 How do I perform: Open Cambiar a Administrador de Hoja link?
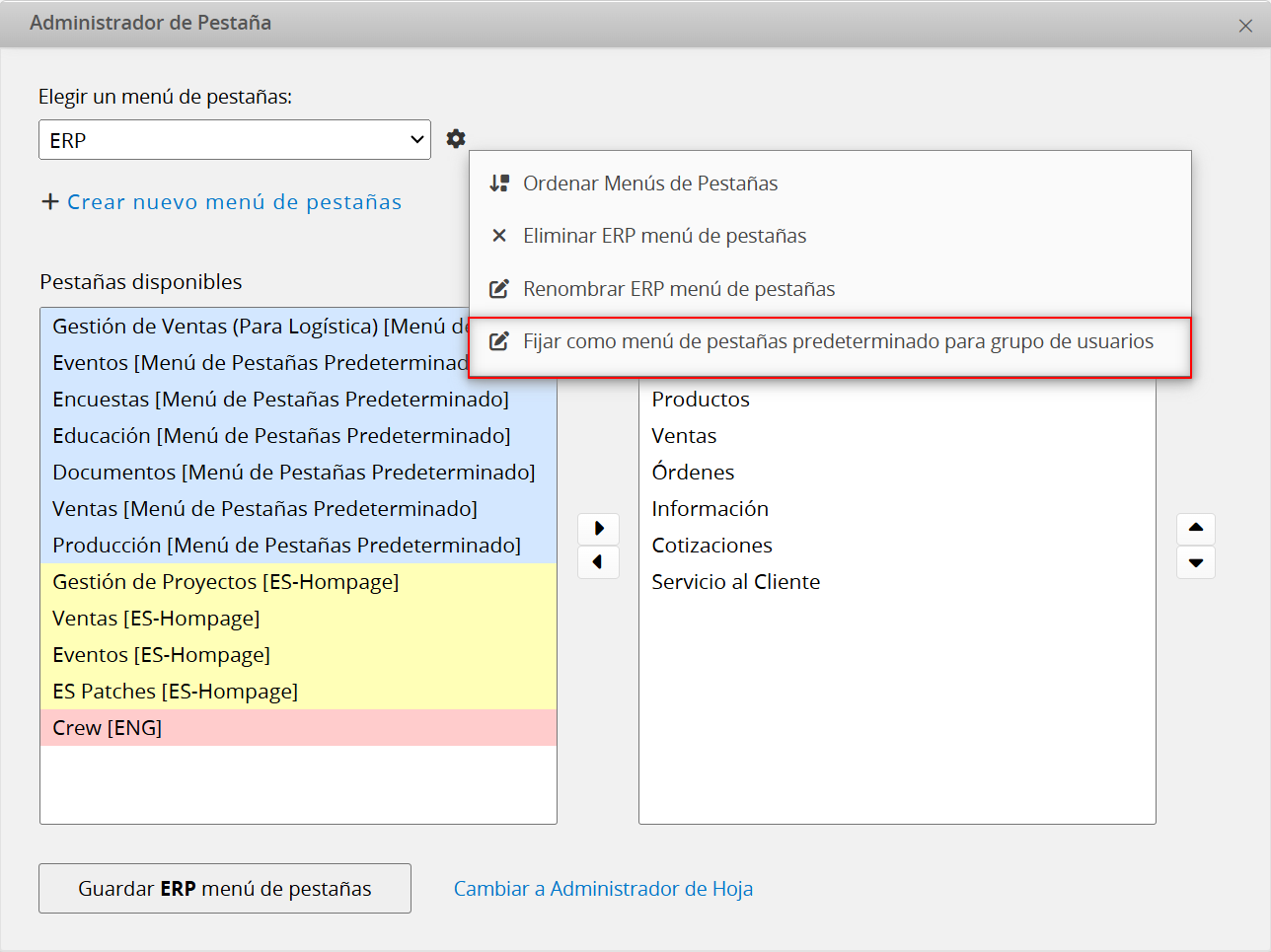603,889
